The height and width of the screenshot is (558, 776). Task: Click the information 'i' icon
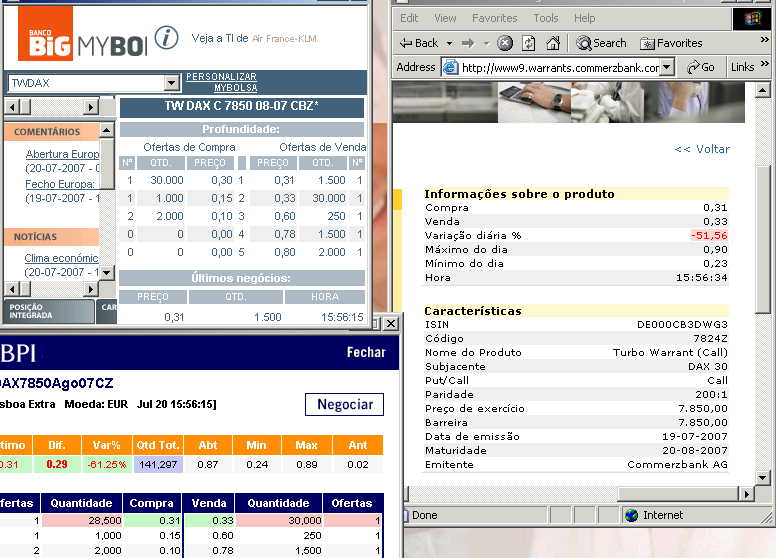coord(166,38)
